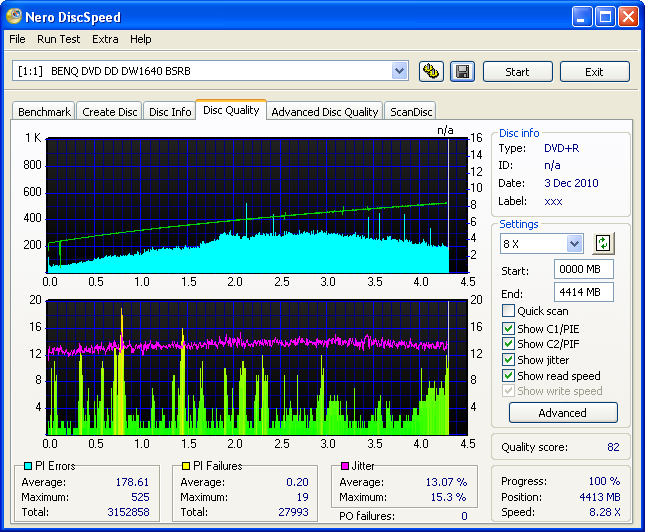Screen dimensions: 645x532
Task: Uncheck Show jitter
Action: [x=508, y=360]
